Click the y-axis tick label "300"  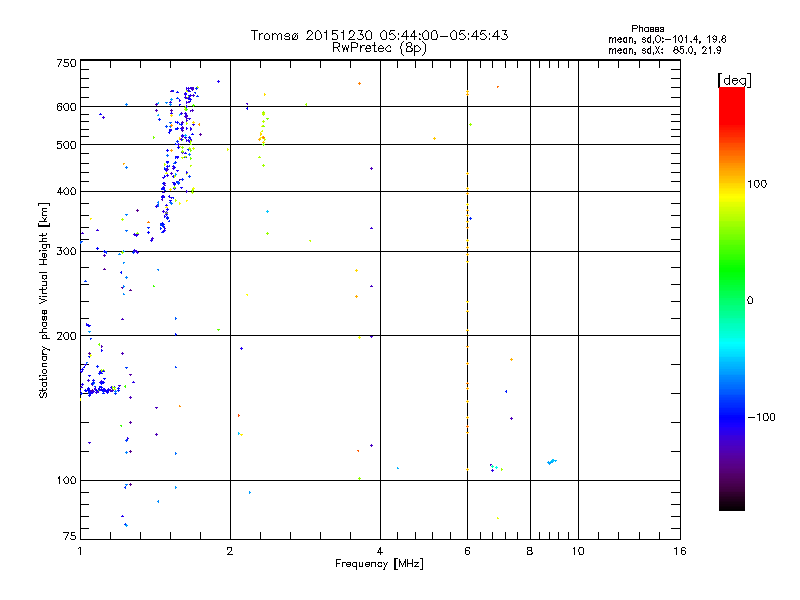click(x=66, y=252)
